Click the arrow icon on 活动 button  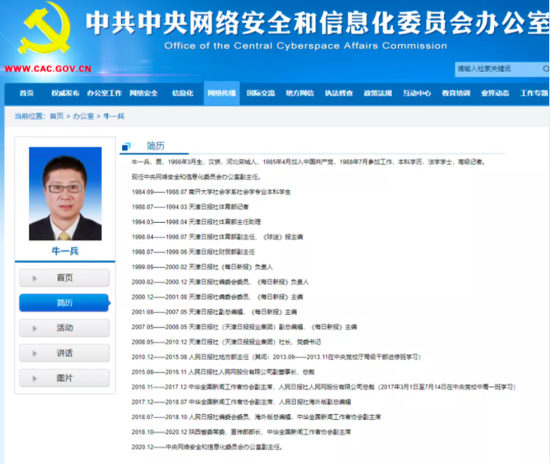click(35, 329)
